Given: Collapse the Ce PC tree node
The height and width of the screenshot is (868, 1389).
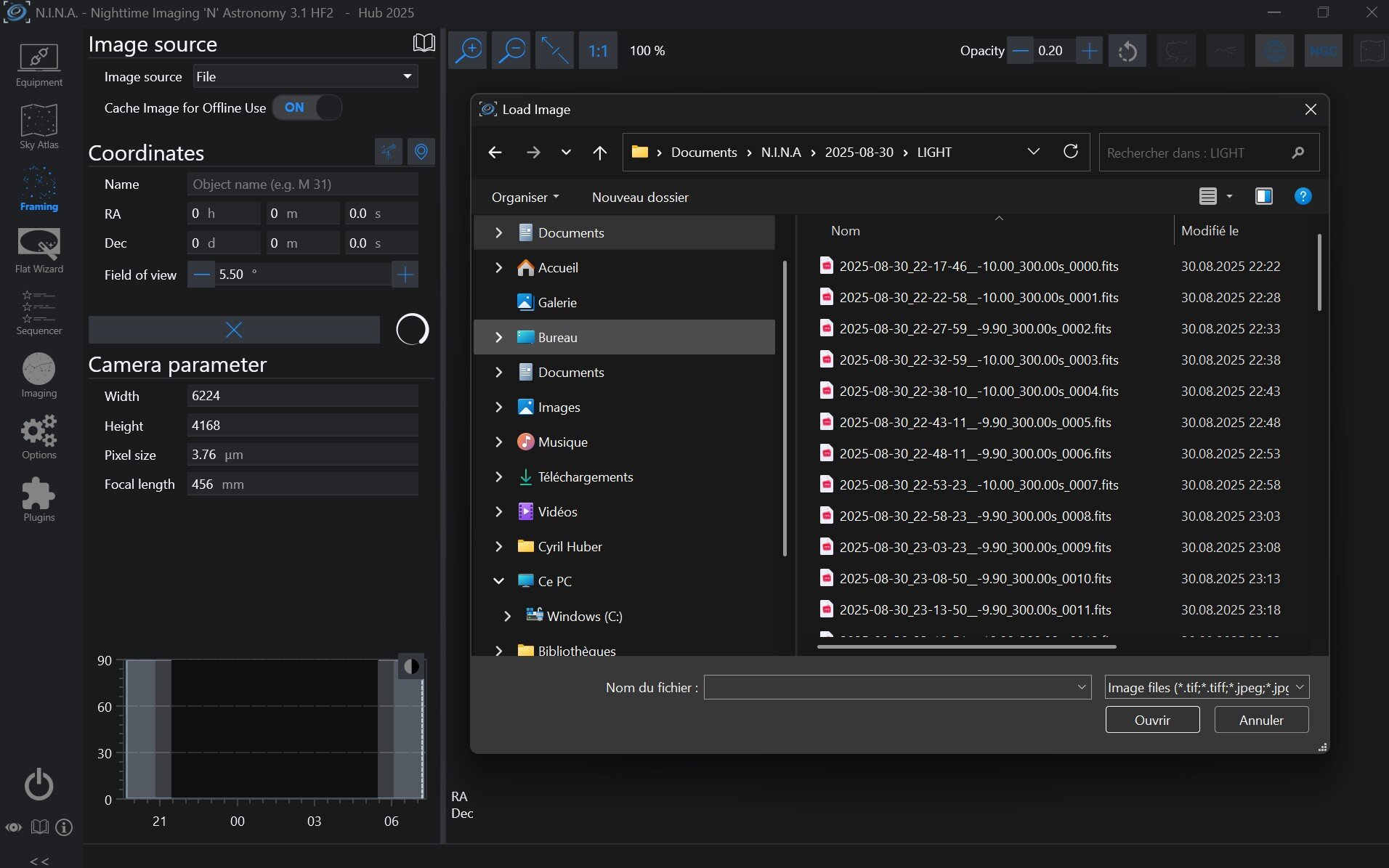Looking at the screenshot, I should click(x=498, y=581).
